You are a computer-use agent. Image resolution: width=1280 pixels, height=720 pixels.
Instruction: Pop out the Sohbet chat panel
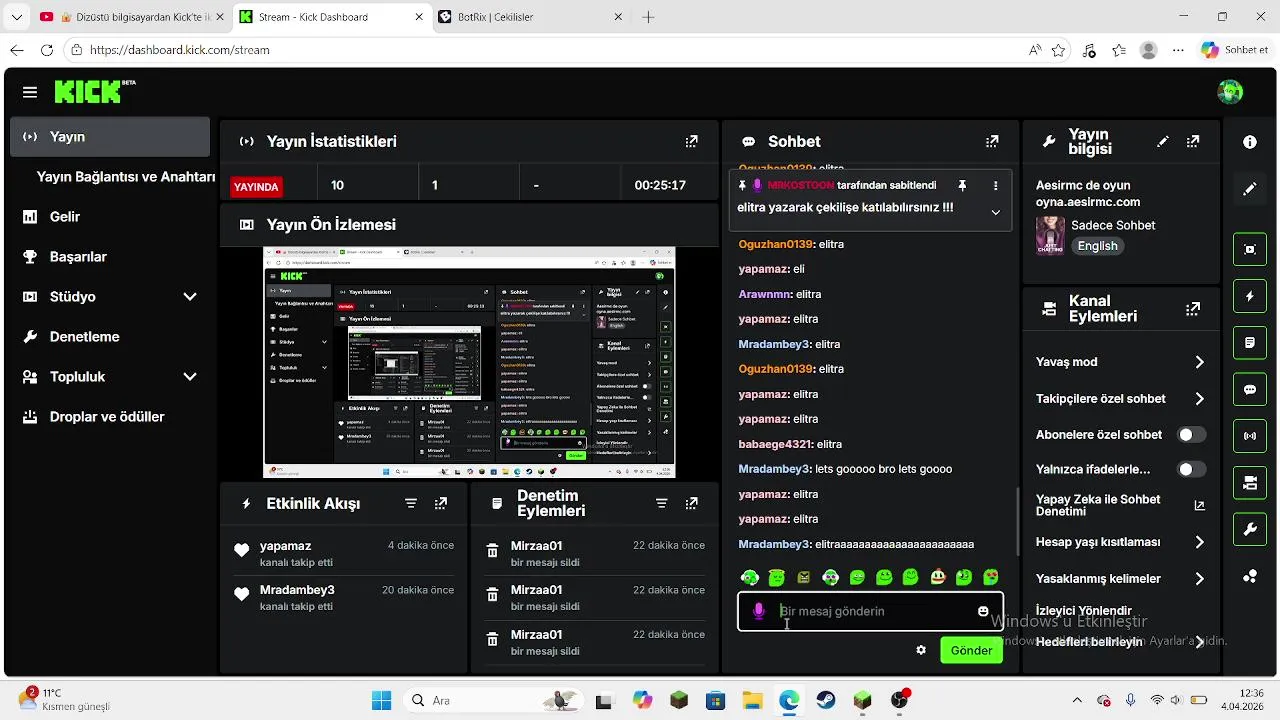click(992, 142)
